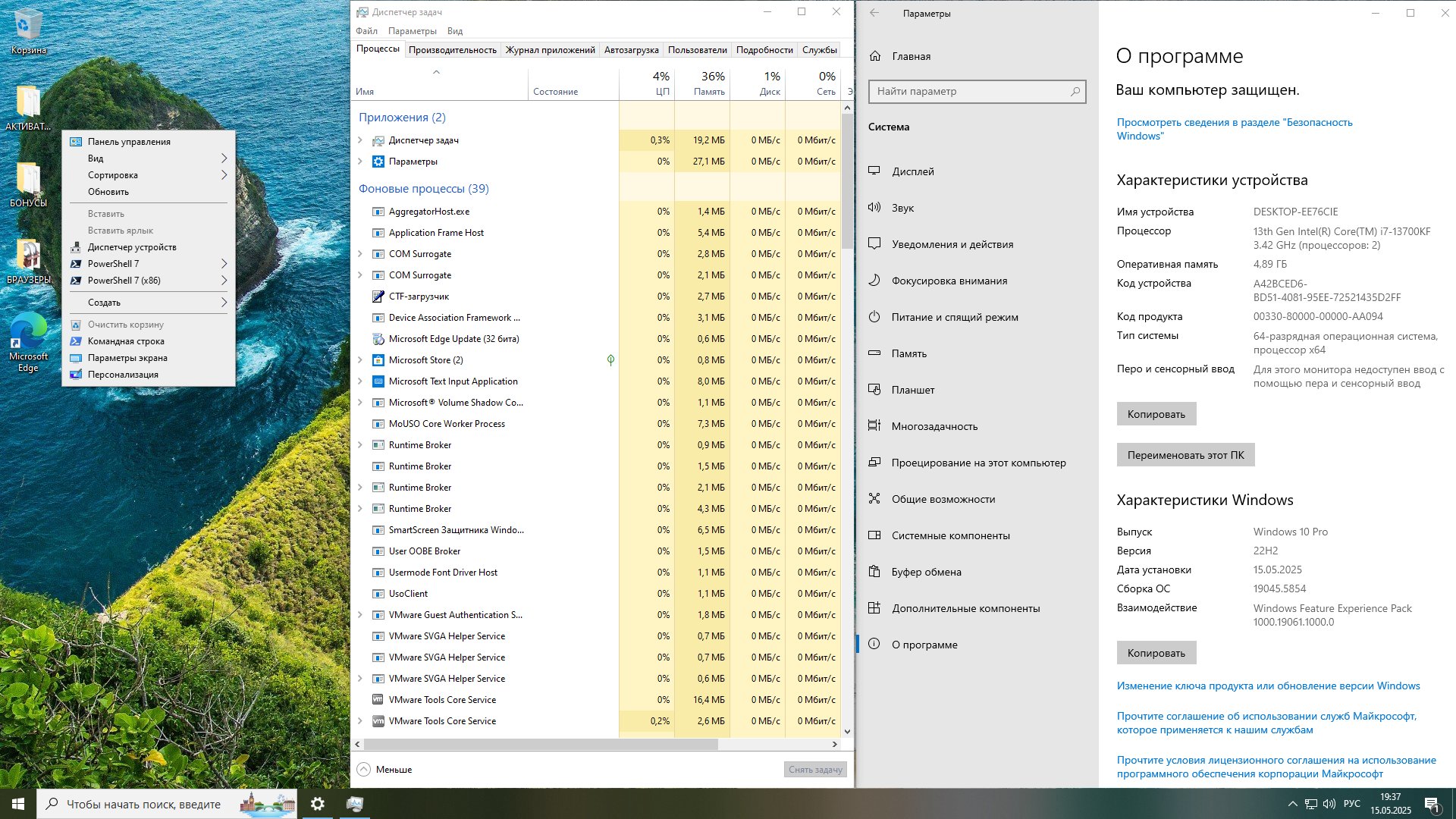This screenshot has width=1456, height=819.
Task: Click the Shared experiences icon
Action: point(874,499)
